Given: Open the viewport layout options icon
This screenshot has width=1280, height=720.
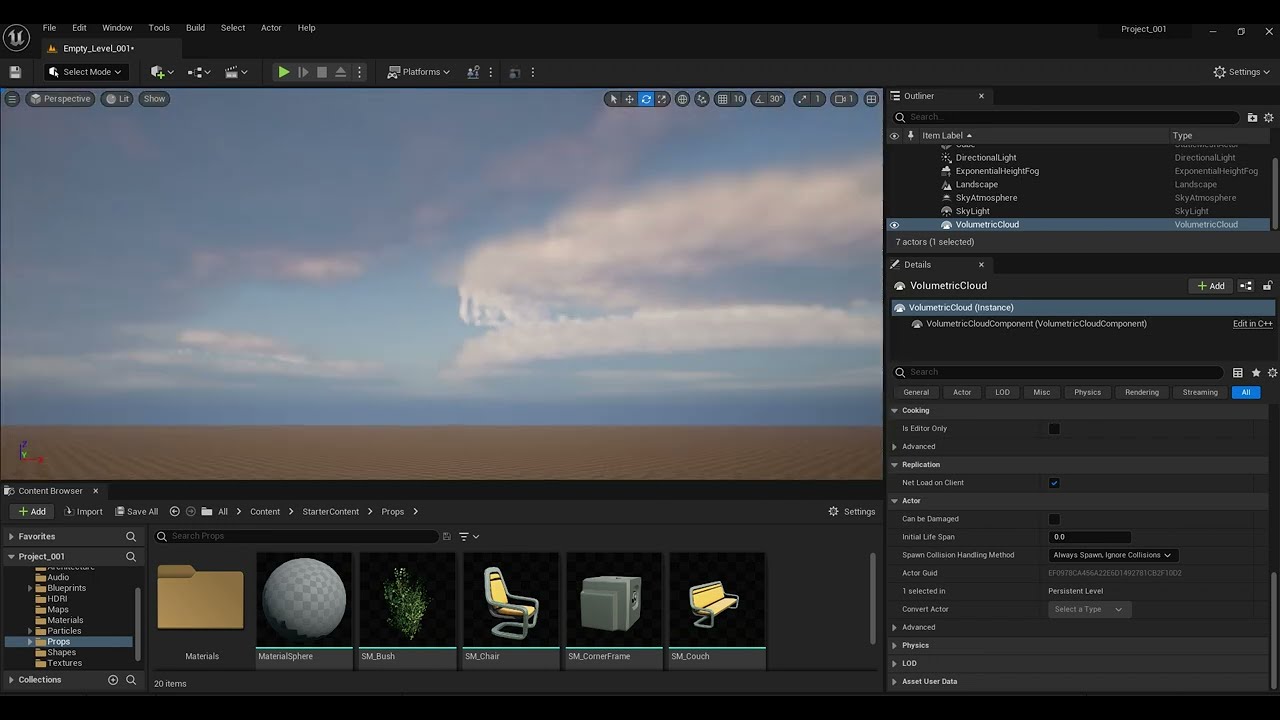Looking at the screenshot, I should (871, 99).
